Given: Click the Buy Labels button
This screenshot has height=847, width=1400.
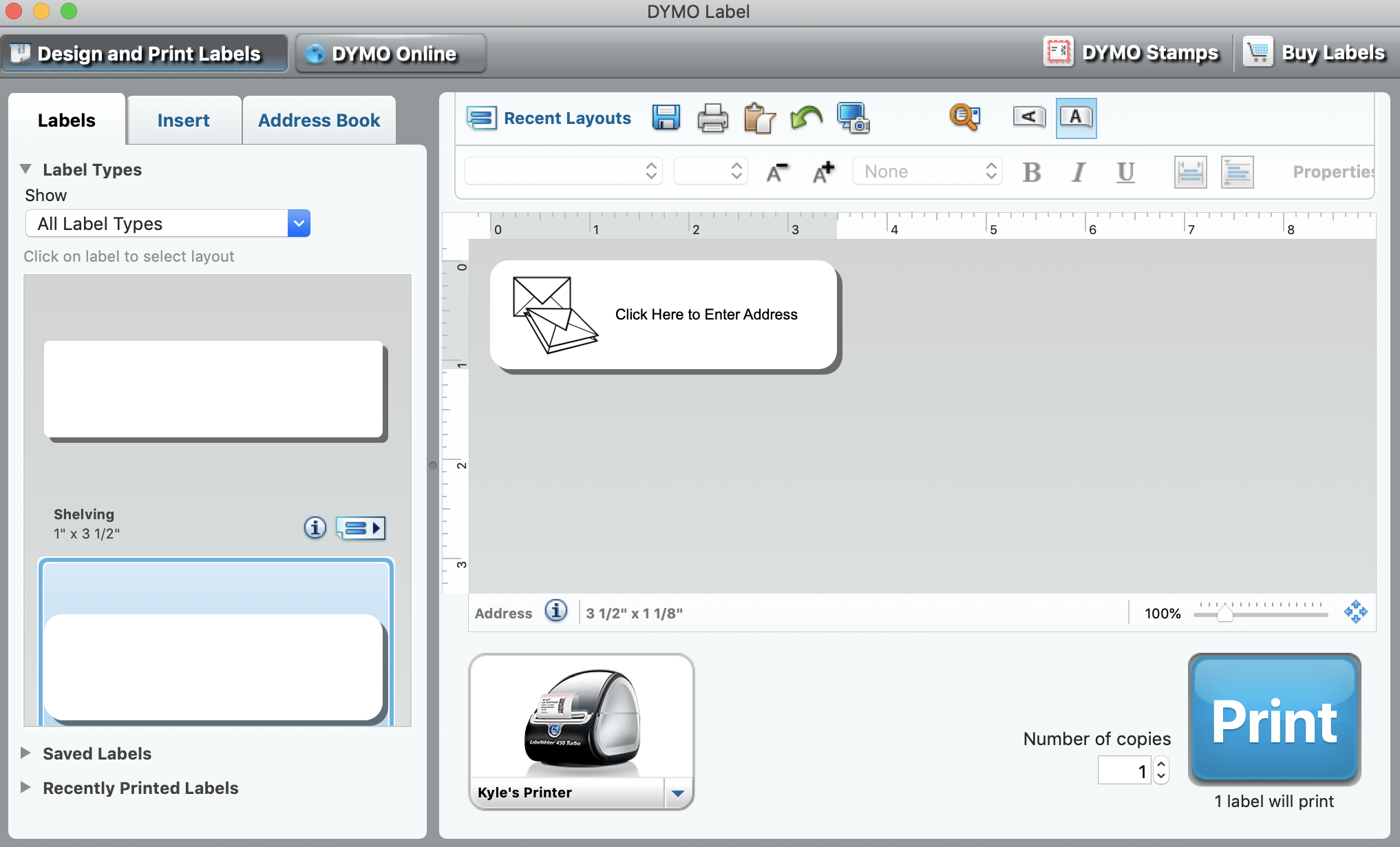Looking at the screenshot, I should 1315,53.
